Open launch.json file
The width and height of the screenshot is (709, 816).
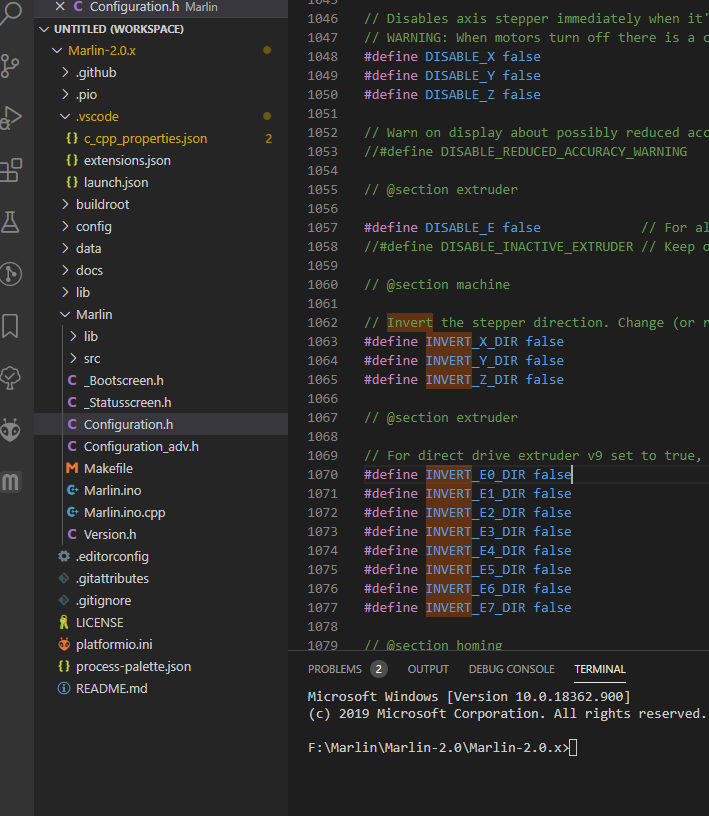coord(116,182)
